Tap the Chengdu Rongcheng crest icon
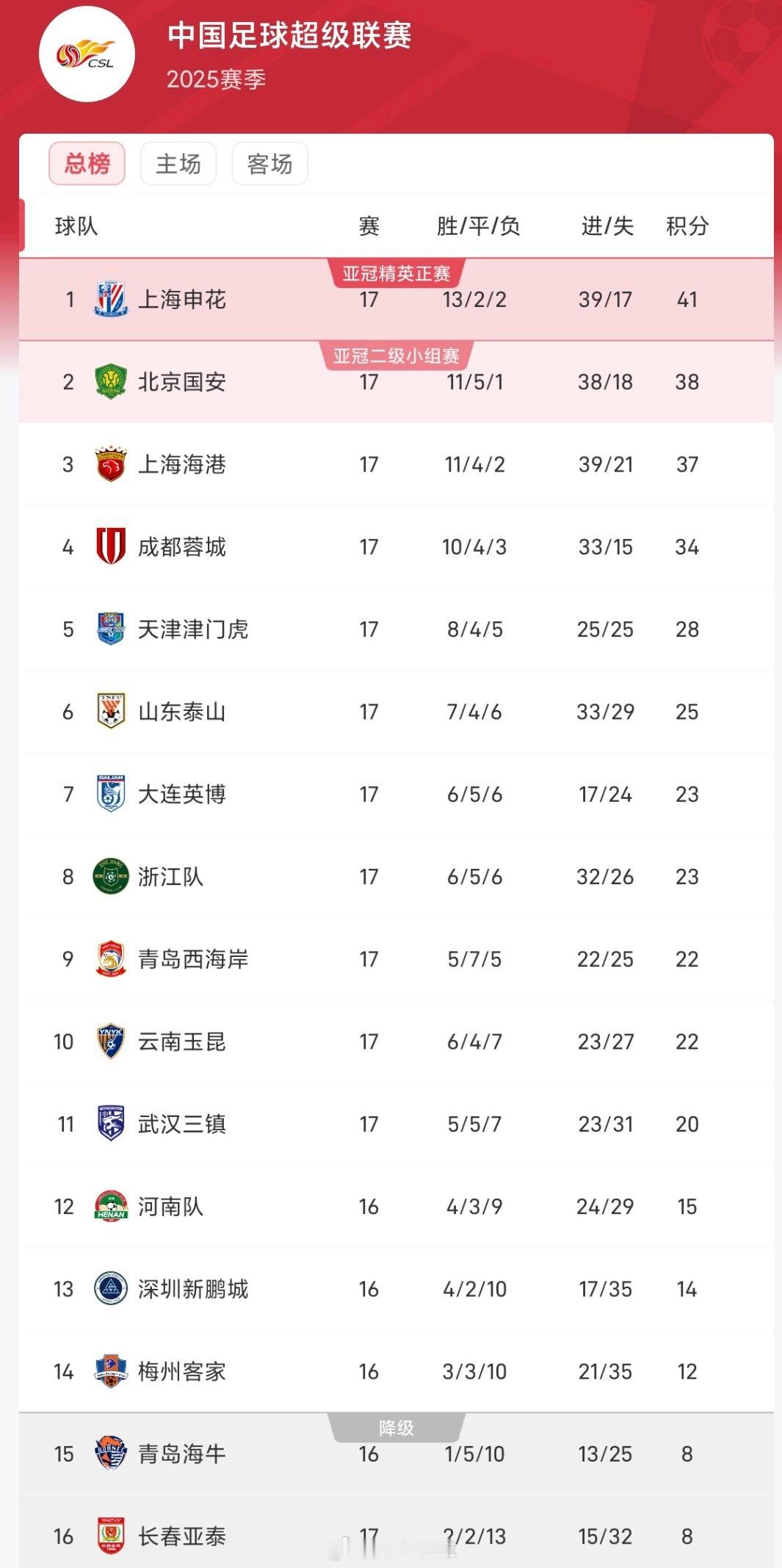The height and width of the screenshot is (1568, 782). click(111, 546)
